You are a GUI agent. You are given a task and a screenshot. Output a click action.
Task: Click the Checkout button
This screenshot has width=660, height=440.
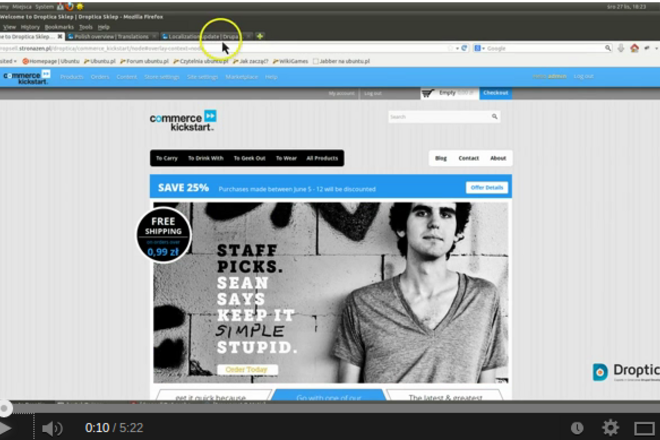(x=495, y=93)
